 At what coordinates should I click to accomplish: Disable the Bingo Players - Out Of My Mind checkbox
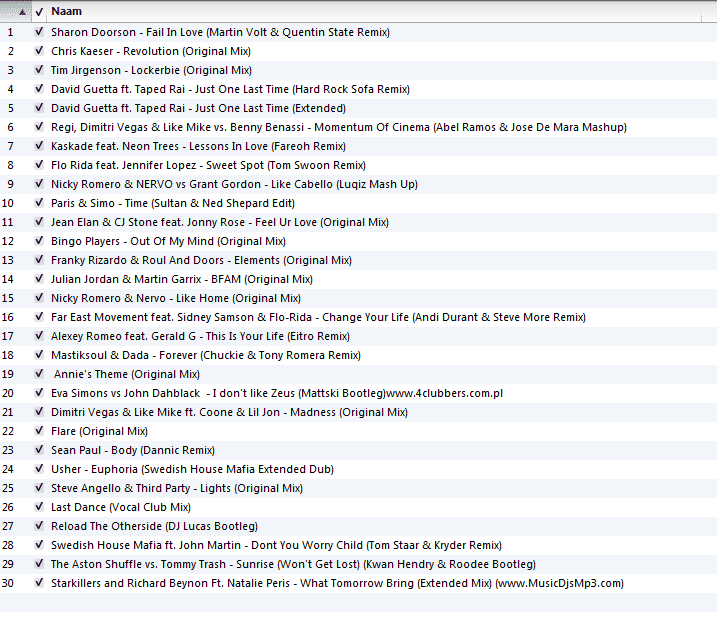(38, 241)
